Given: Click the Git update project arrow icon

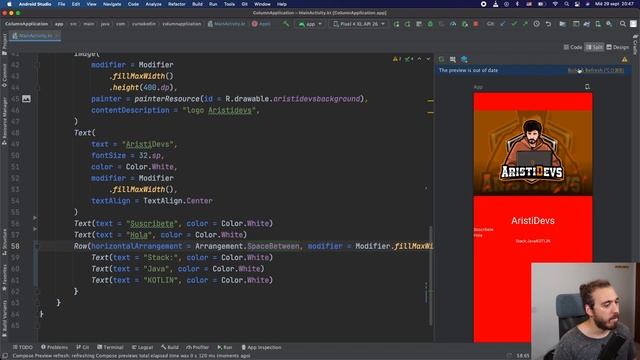Looking at the screenshot, I should 502,24.
